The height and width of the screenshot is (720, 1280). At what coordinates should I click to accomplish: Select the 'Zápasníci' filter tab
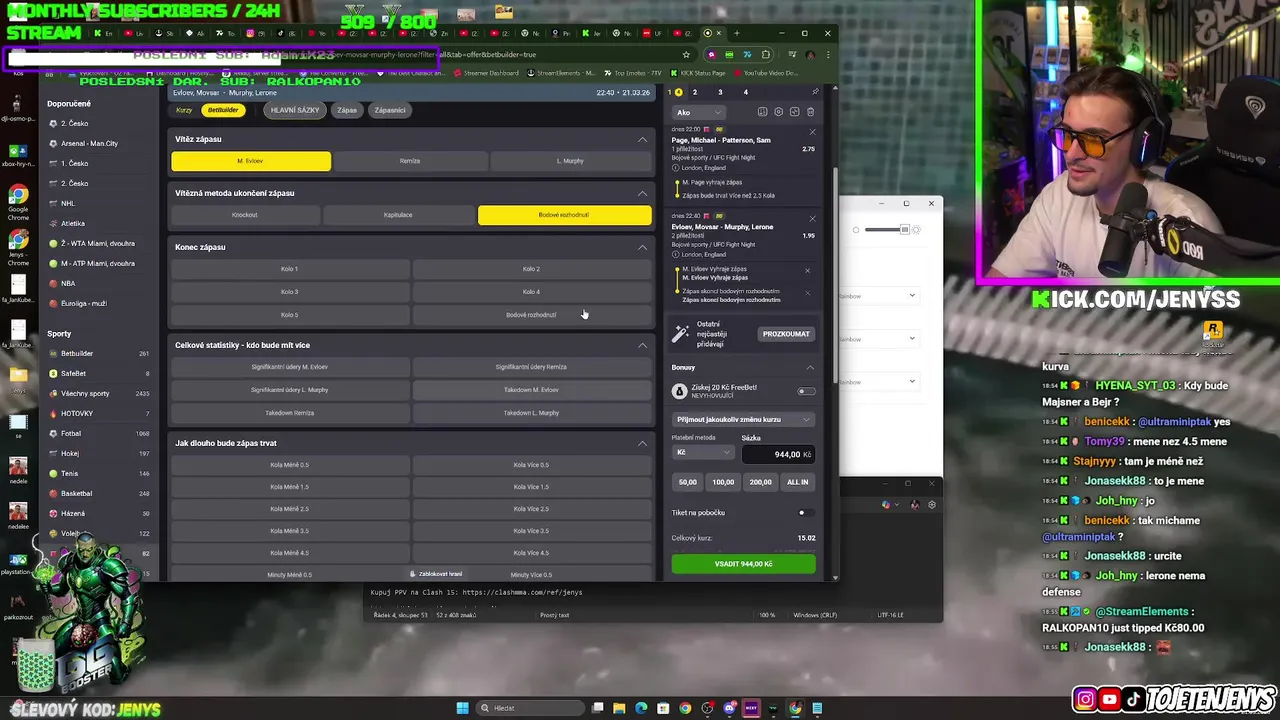point(390,110)
